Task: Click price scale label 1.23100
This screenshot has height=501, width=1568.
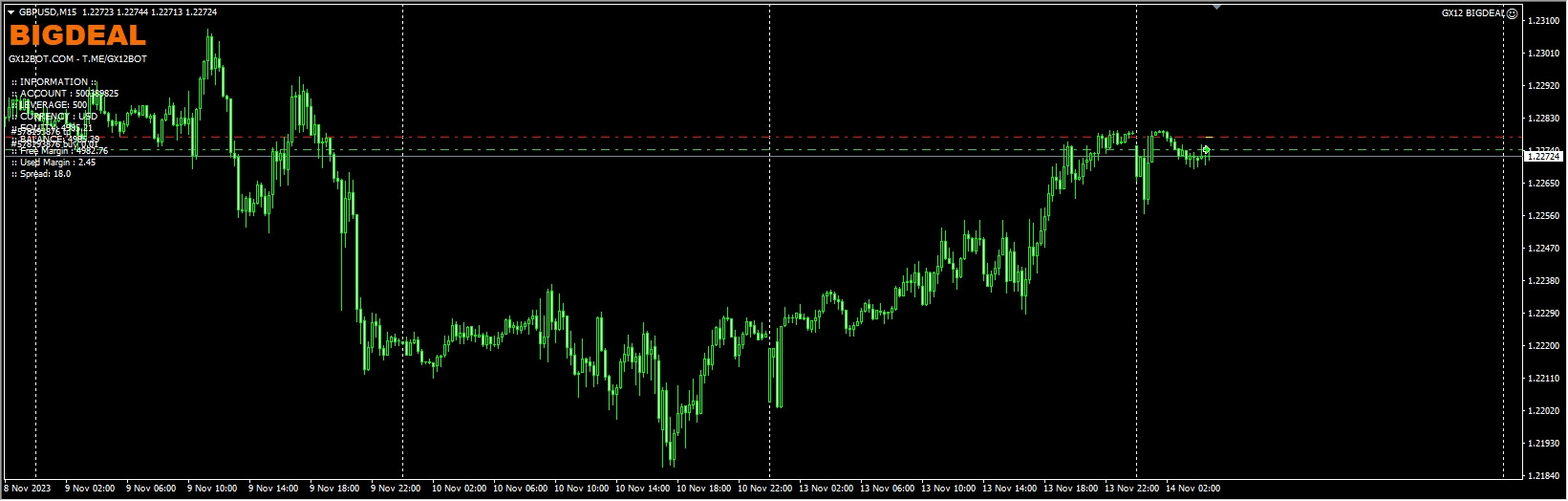Action: click(x=1544, y=20)
